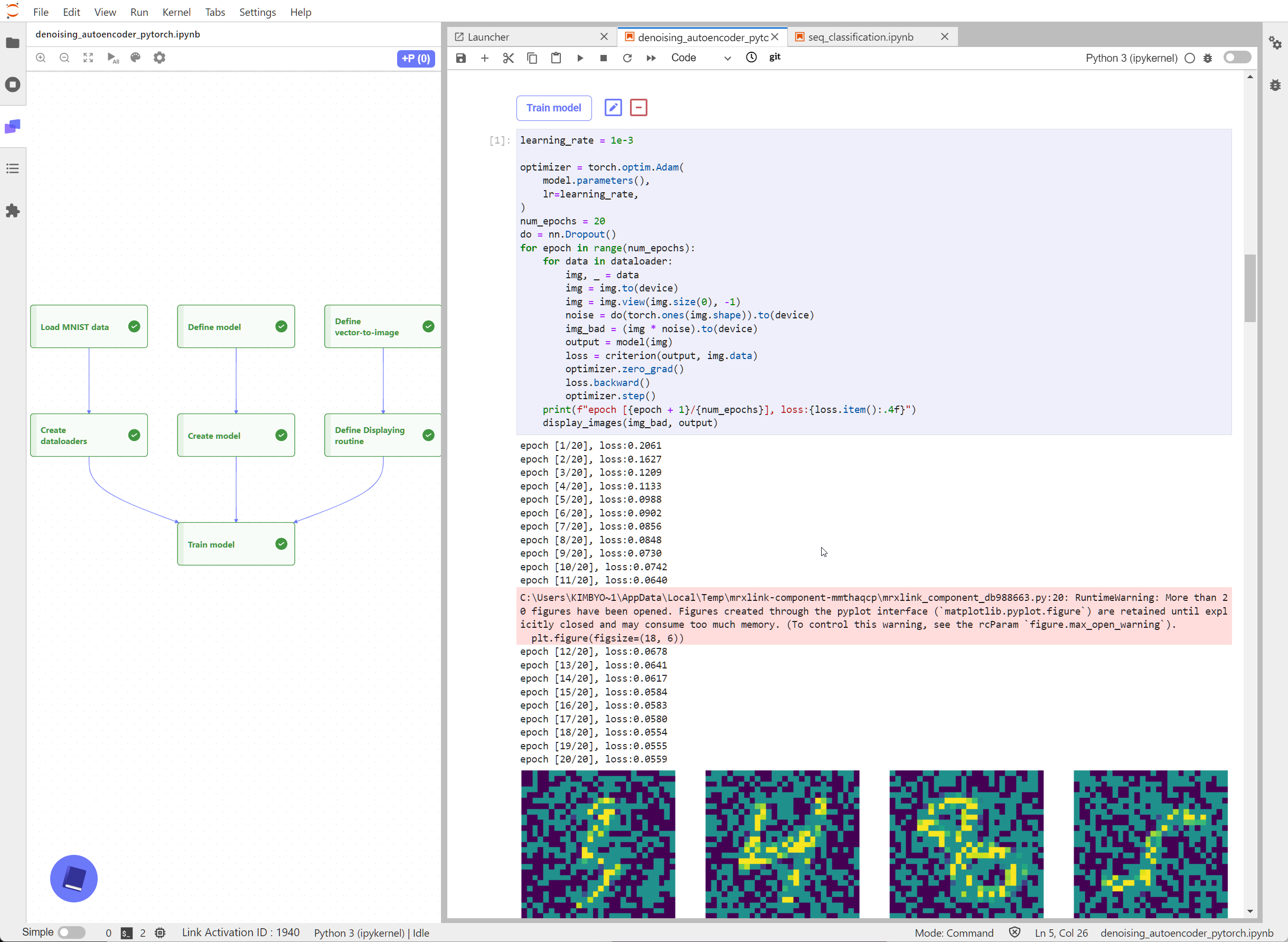This screenshot has width=1288, height=942.
Task: Click the scissors cut cell icon
Action: 508,58
